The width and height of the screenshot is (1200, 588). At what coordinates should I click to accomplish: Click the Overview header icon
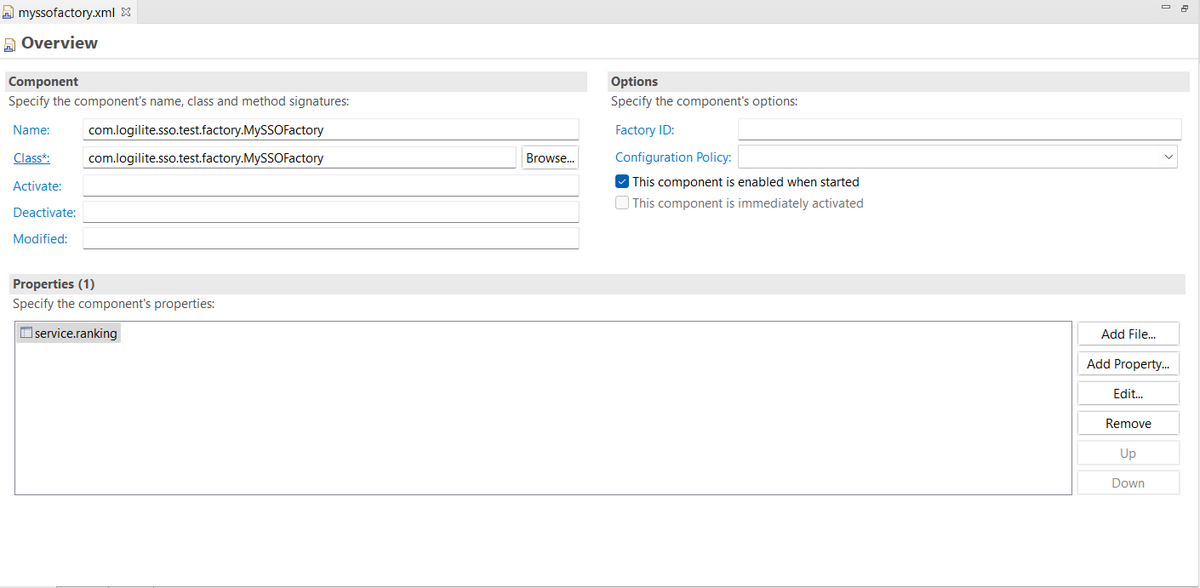click(x=10, y=43)
